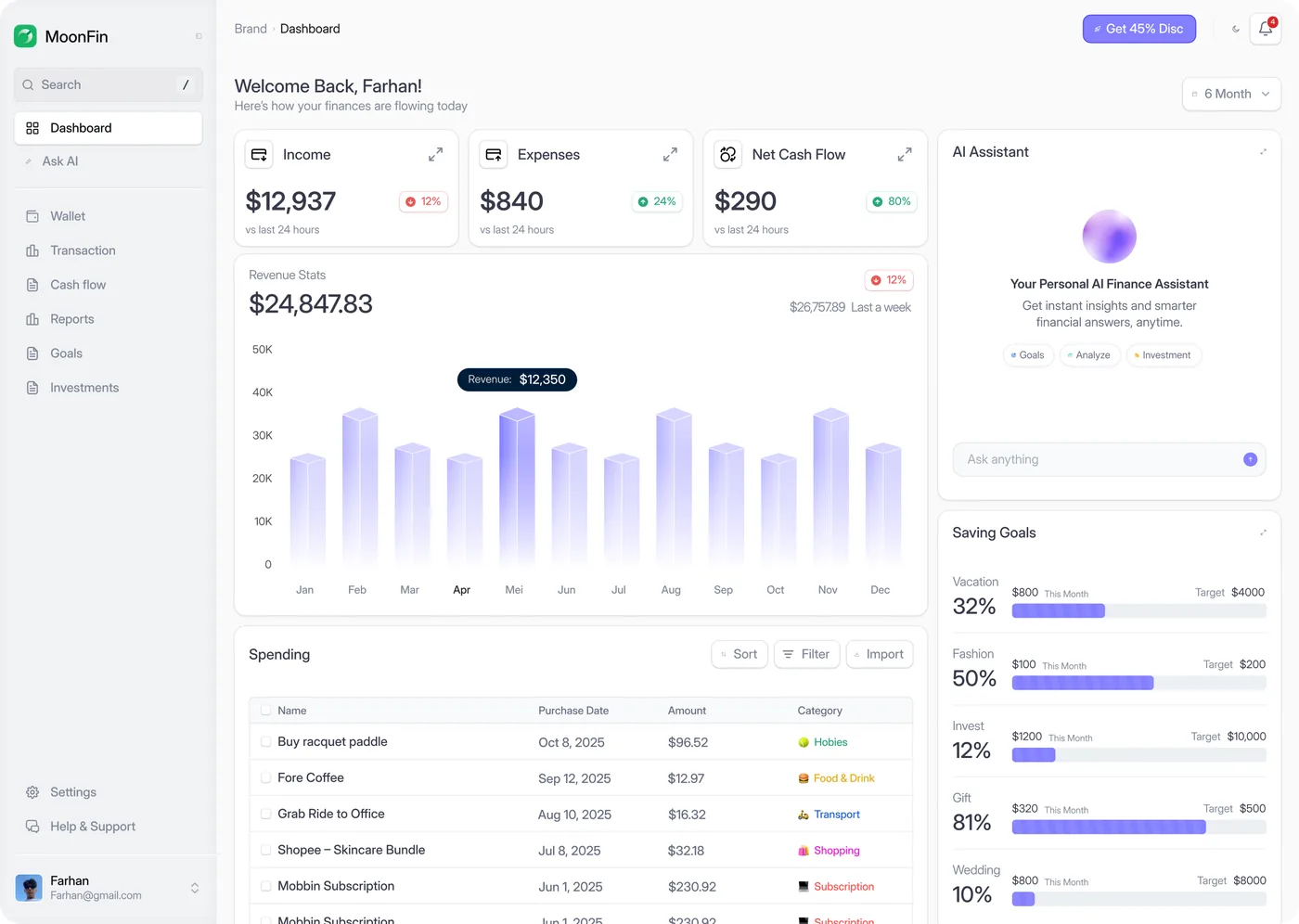Click the Brand breadcrumb link
Viewport: 1299px width, 924px height.
click(251, 29)
